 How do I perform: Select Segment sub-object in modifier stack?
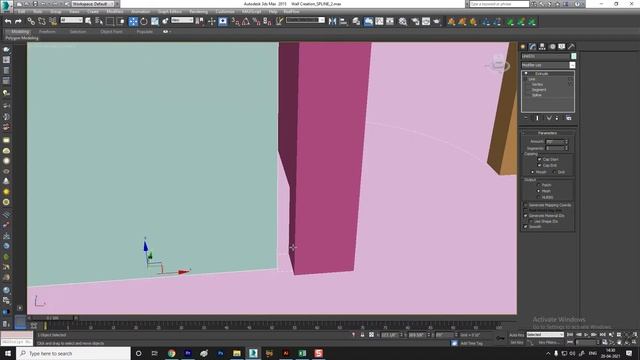(x=539, y=90)
